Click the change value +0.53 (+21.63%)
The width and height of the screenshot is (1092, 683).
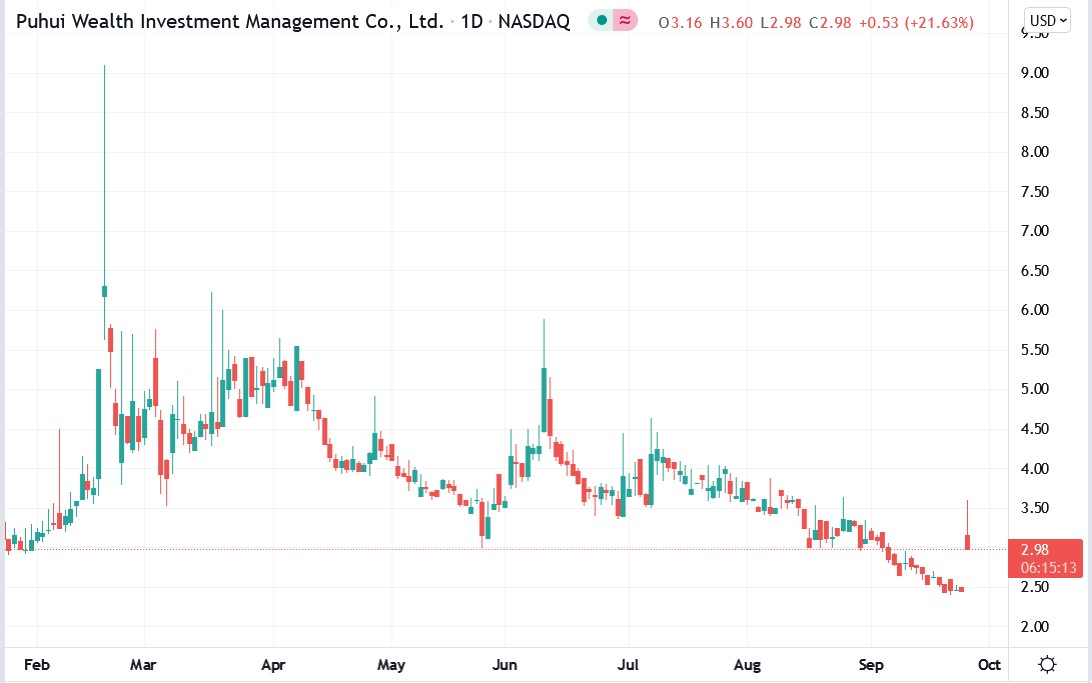(x=916, y=22)
